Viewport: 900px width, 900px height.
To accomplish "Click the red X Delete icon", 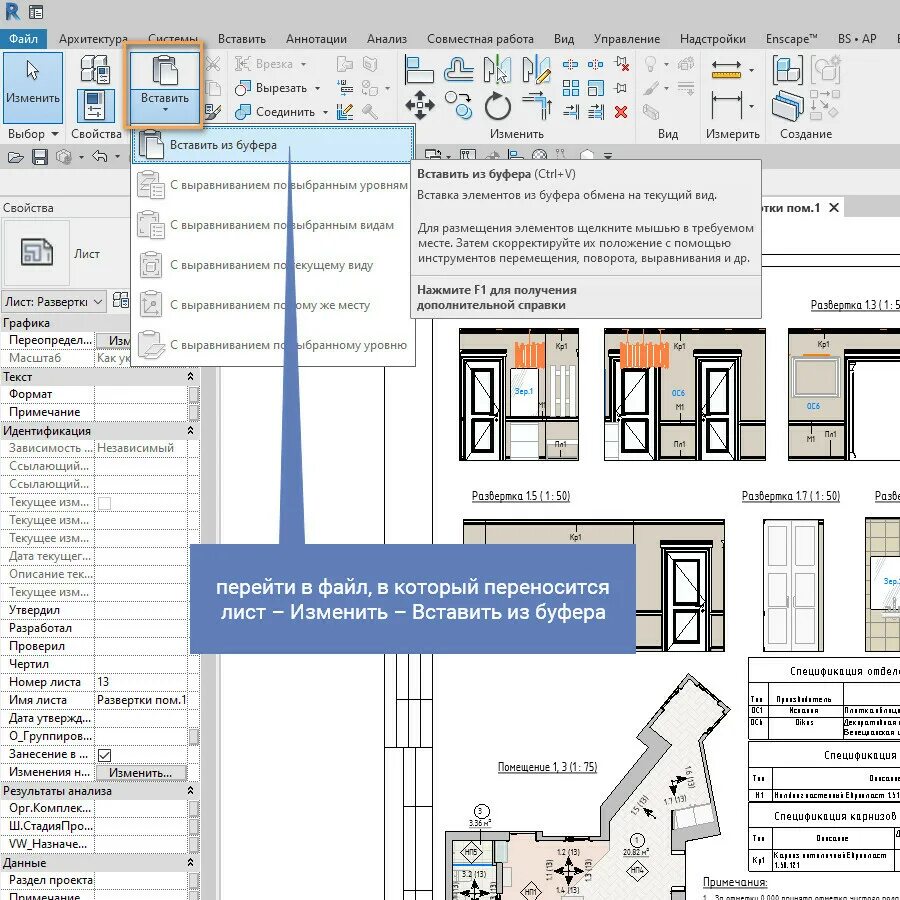I will [620, 112].
